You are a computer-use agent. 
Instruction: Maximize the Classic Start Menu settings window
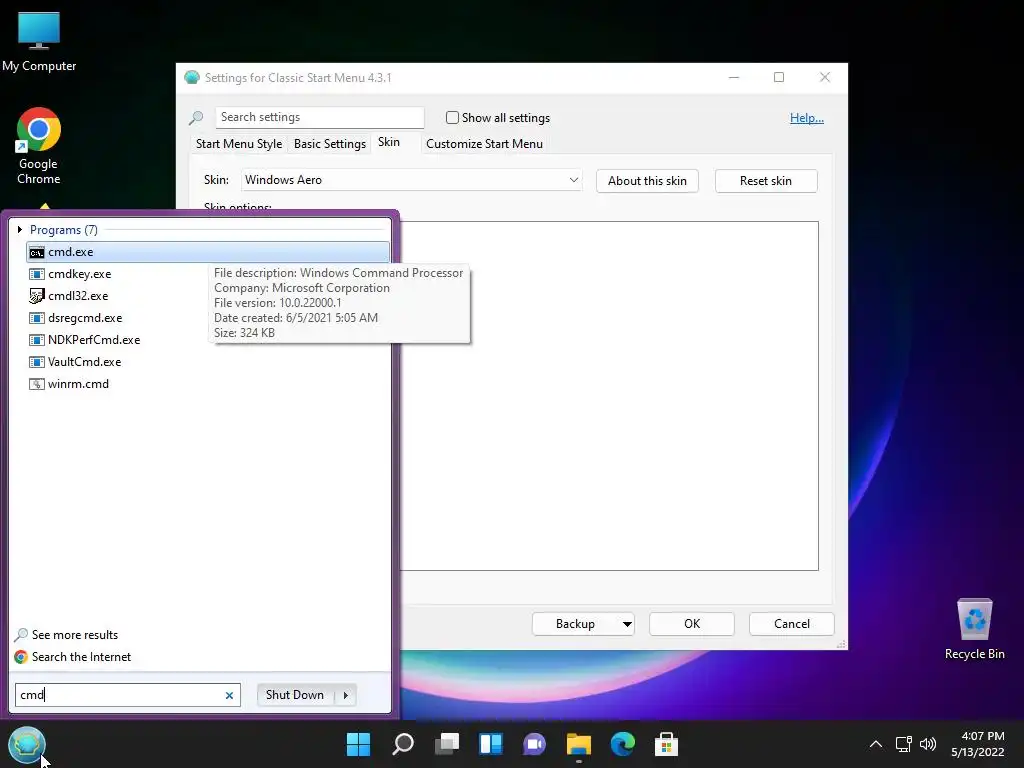click(779, 78)
